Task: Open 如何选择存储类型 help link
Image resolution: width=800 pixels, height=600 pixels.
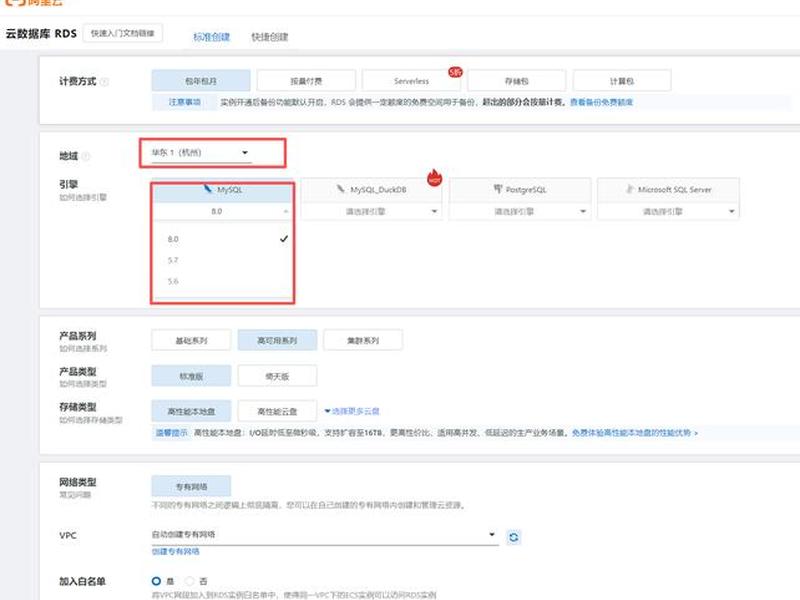Action: pos(90,420)
